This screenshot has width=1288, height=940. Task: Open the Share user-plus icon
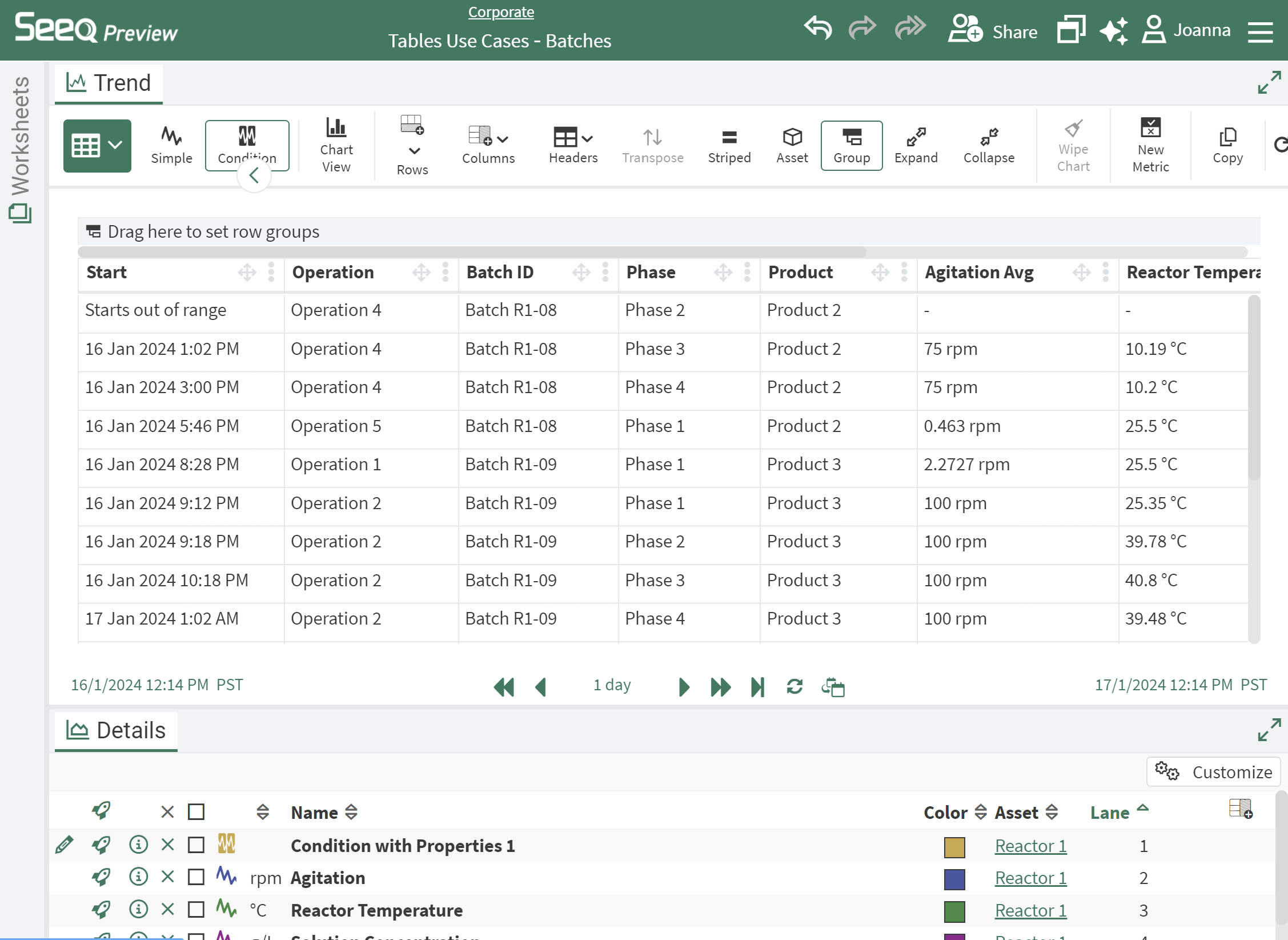[965, 29]
